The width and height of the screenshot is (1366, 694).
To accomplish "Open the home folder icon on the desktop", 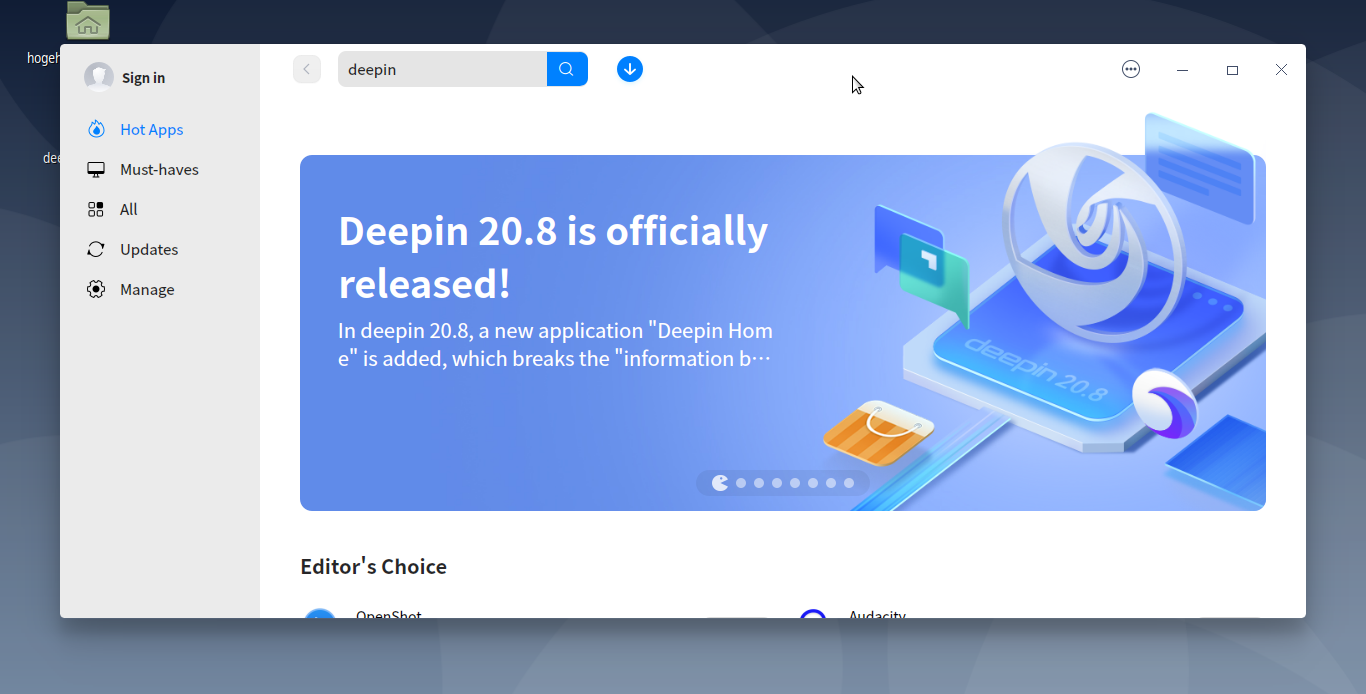I will click(x=88, y=20).
